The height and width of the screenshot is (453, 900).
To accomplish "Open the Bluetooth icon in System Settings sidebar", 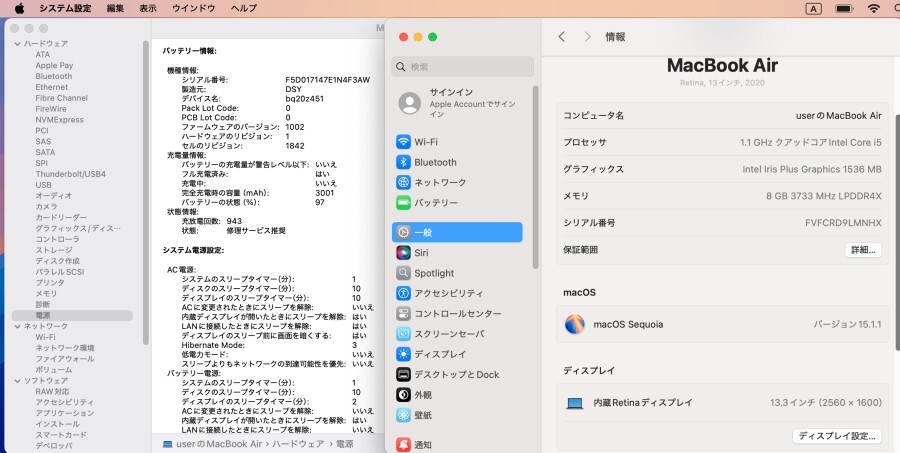I will tap(404, 162).
